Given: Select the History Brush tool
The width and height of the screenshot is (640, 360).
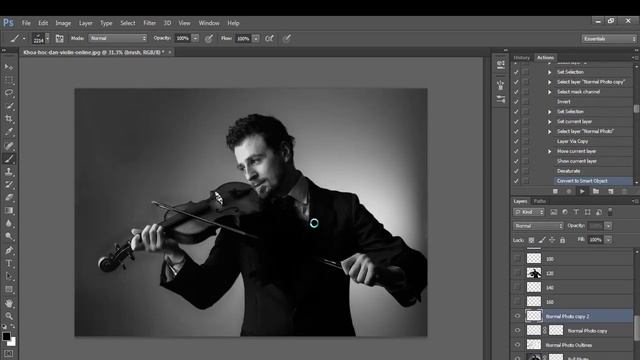Looking at the screenshot, I should pyautogui.click(x=9, y=184).
